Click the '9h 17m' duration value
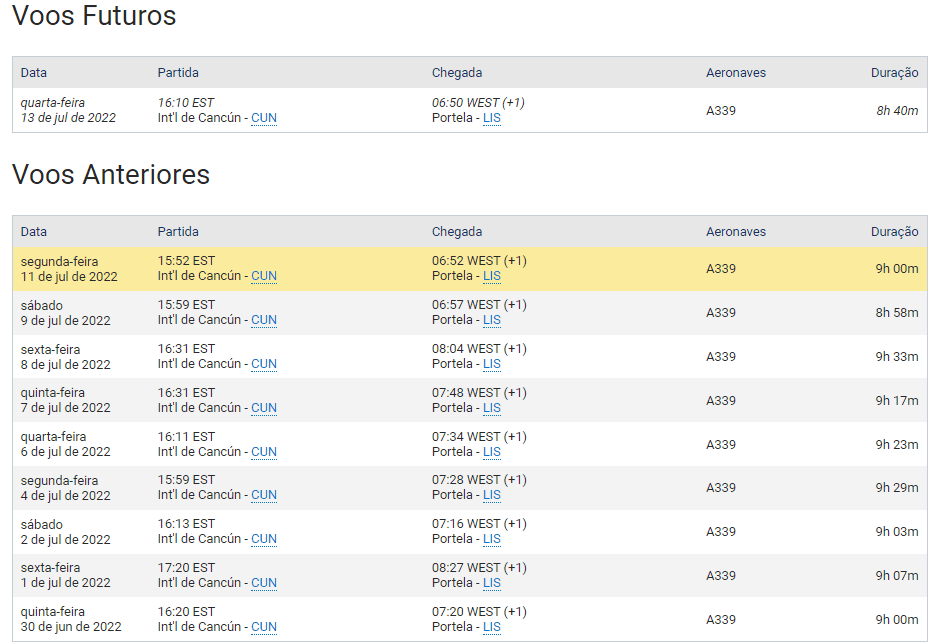This screenshot has width=932, height=644. click(x=897, y=401)
